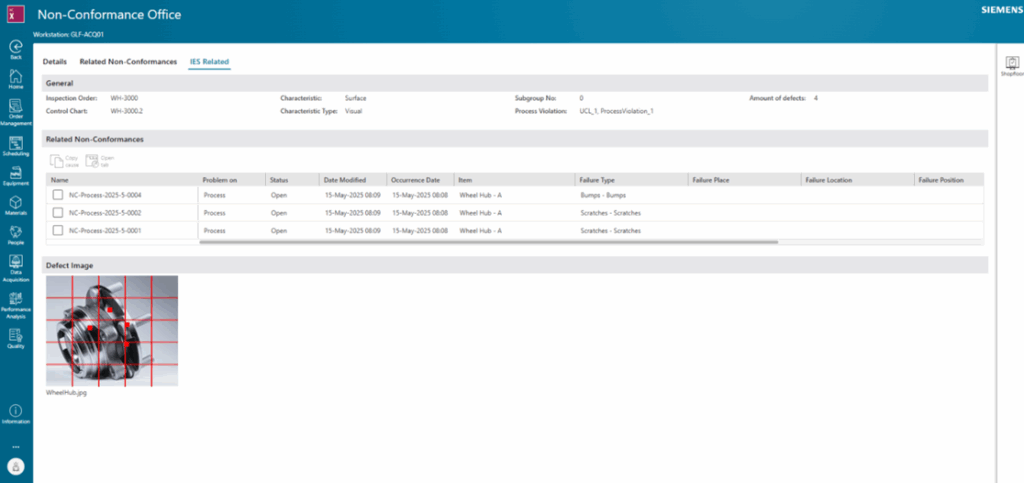Open the WheelHub.jpg defect image thumbnail
Viewport: 1024px width, 483px height.
[112, 331]
